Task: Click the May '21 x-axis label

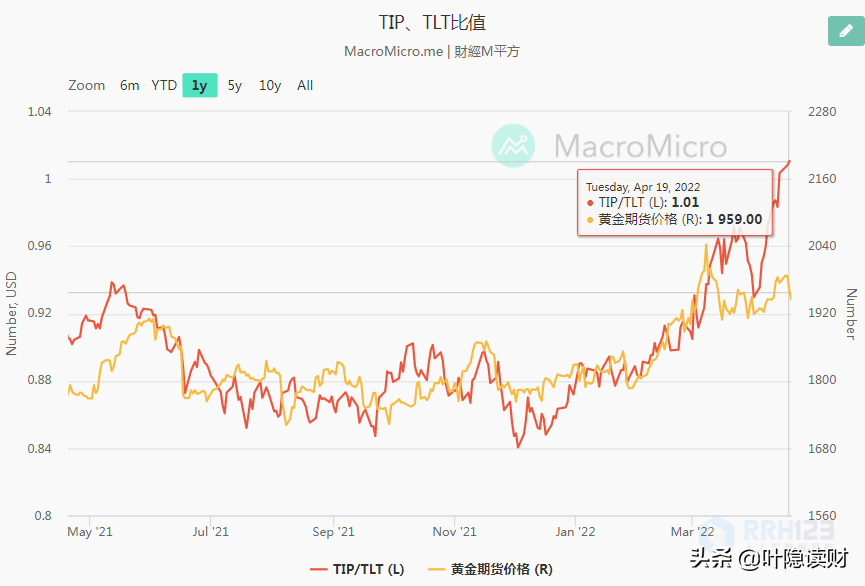Action: point(89,532)
